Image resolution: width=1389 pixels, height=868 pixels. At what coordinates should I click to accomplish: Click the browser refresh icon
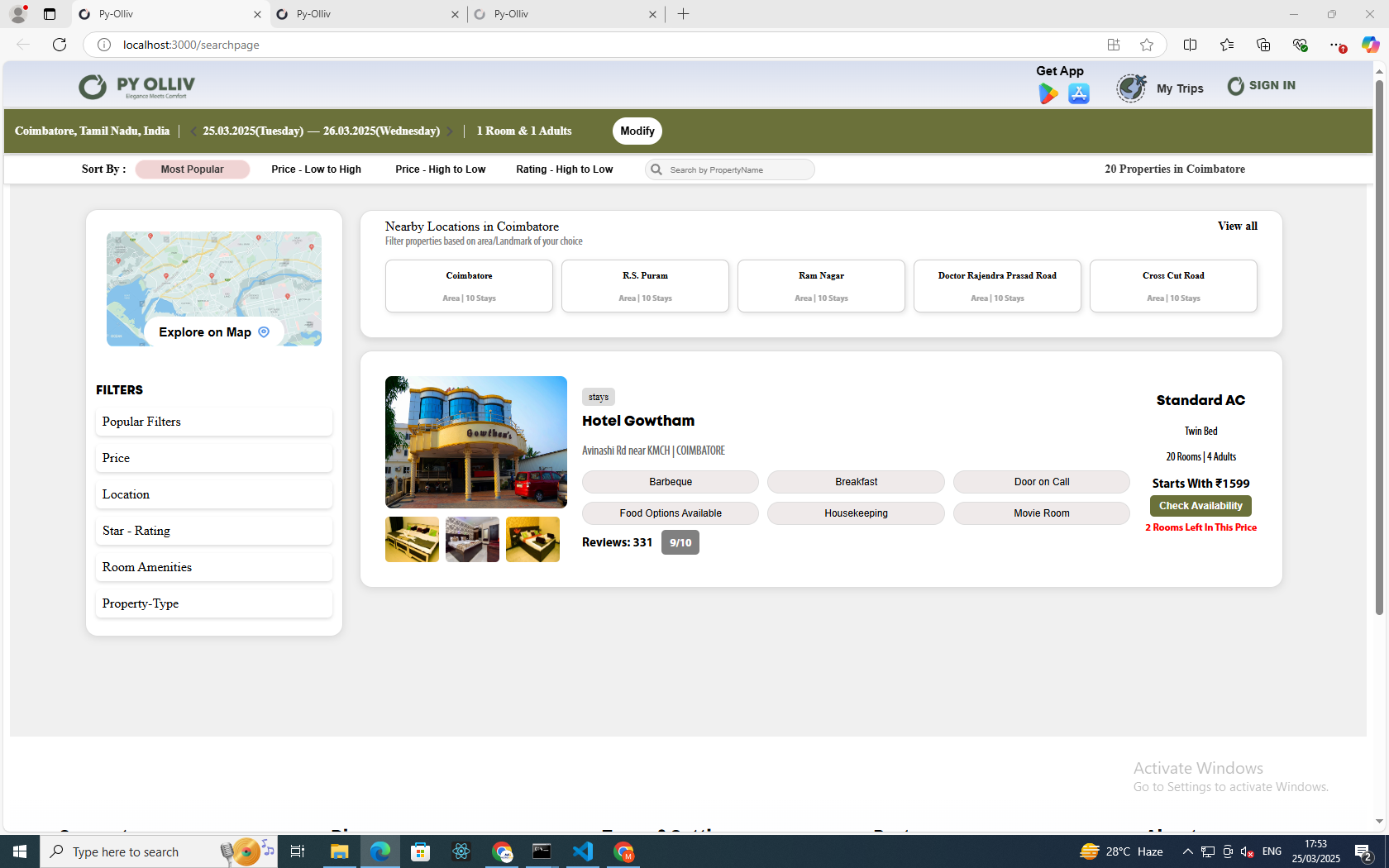(60, 45)
